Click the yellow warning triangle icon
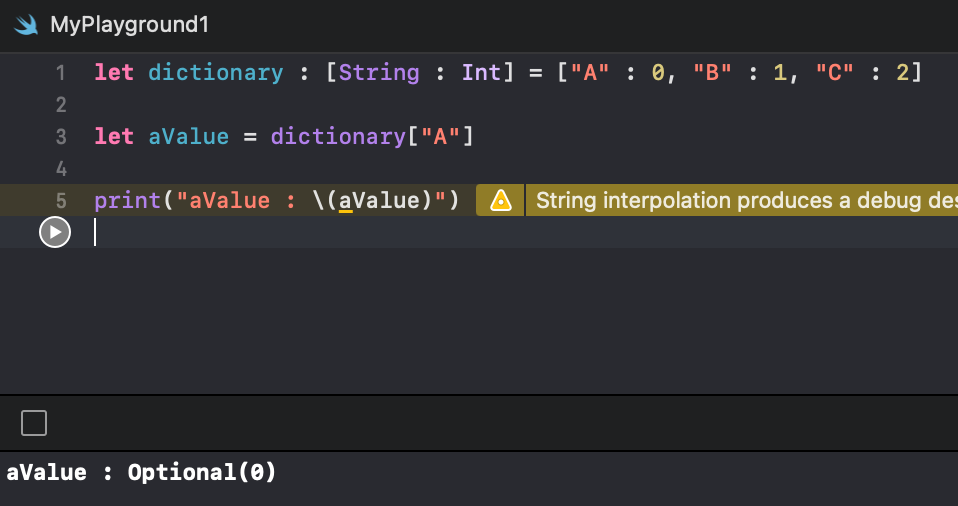The height and width of the screenshot is (506, 958). 500,200
